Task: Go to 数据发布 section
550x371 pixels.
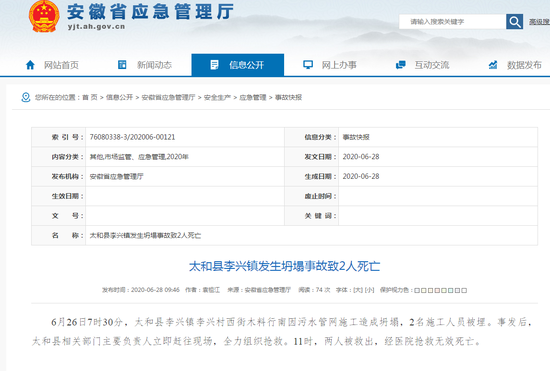Action: click(x=516, y=65)
